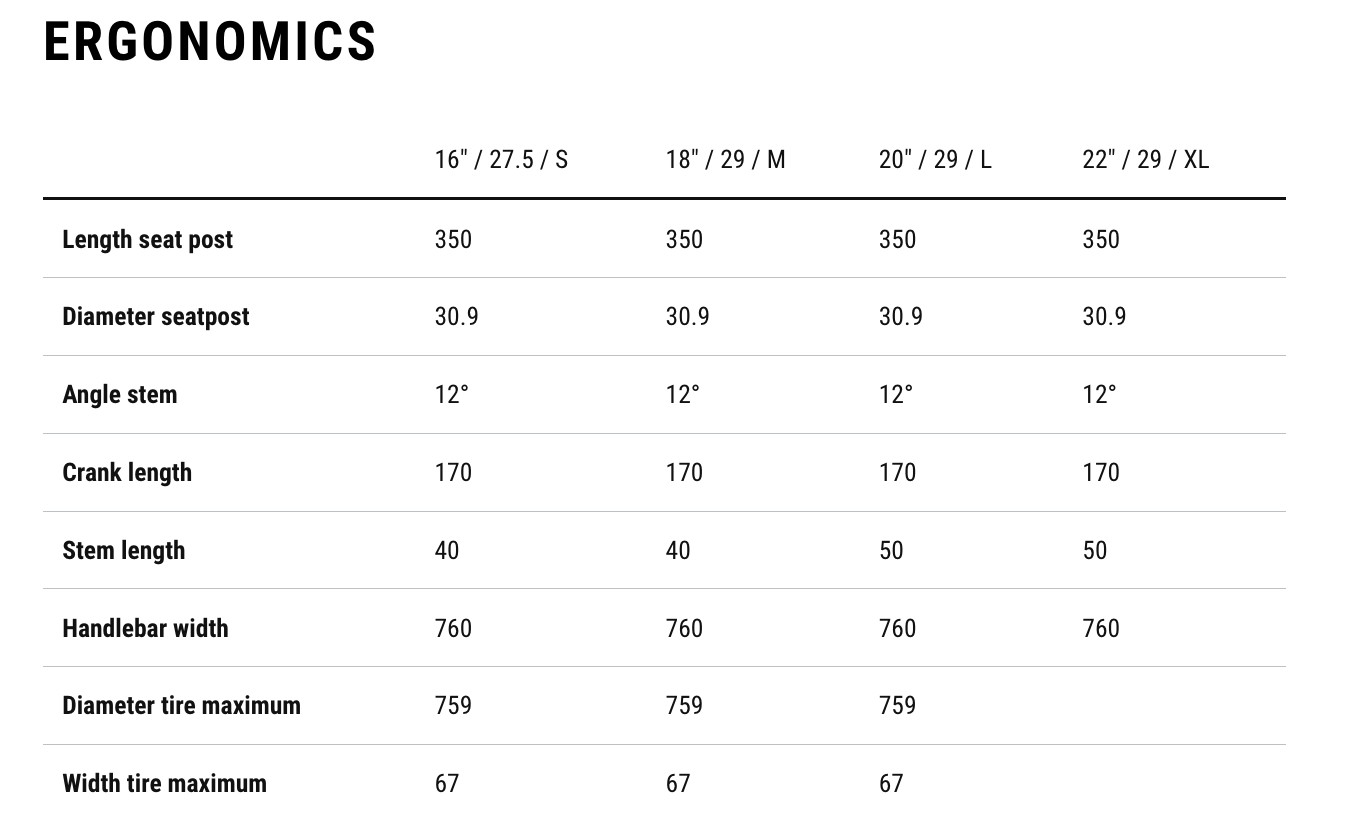Click Angle stem value for size XL
Image resolution: width=1350 pixels, height=832 pixels.
coord(1099,394)
